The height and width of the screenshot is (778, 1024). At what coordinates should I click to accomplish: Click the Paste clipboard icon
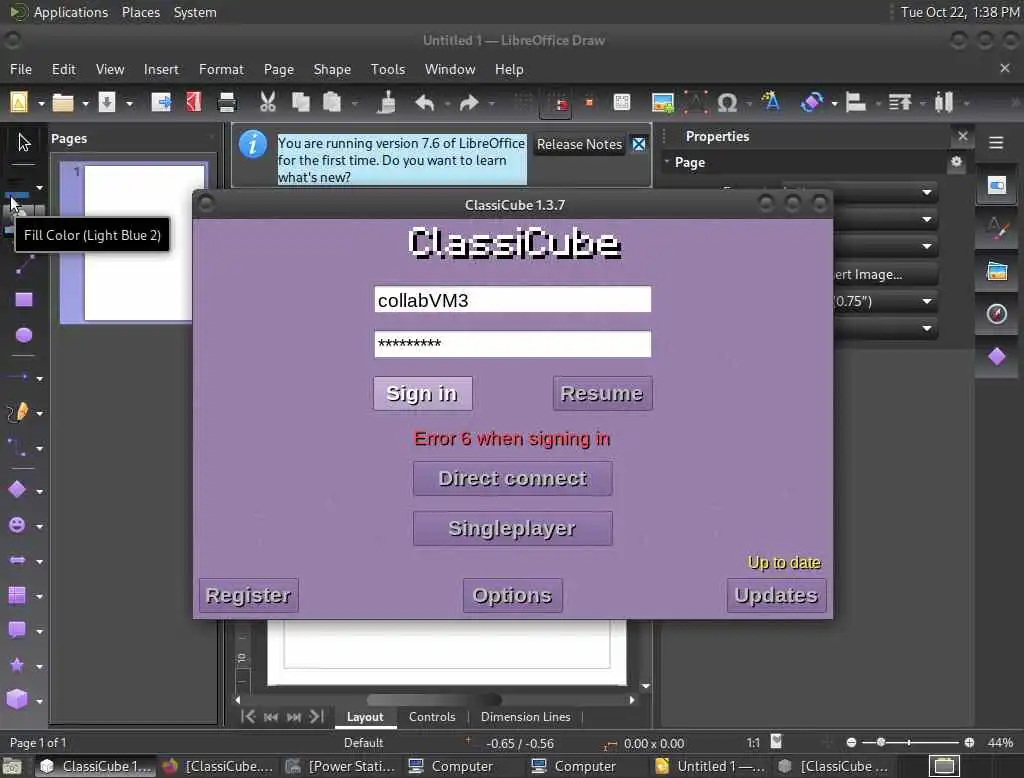332,103
